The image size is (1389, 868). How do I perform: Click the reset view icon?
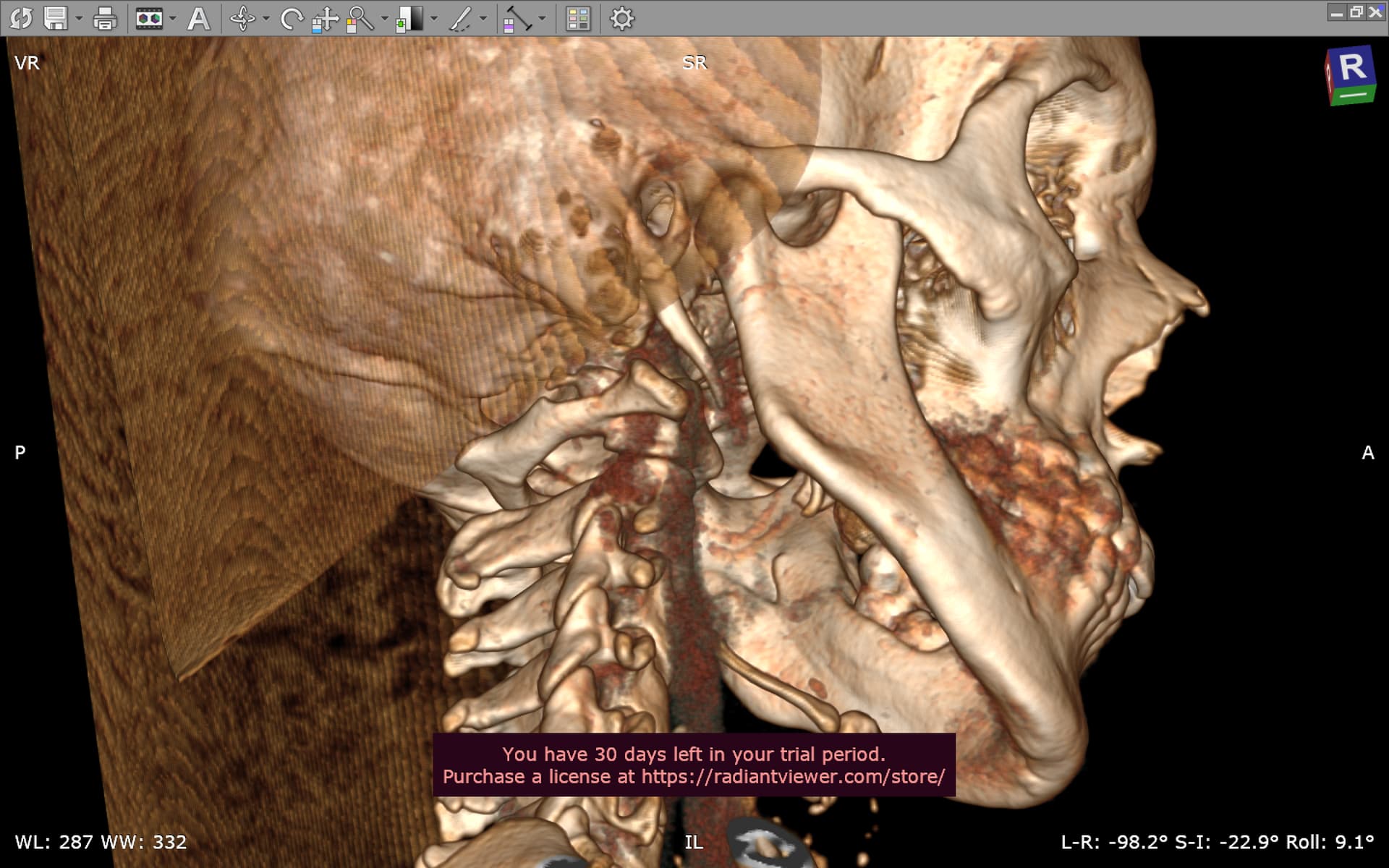(21, 18)
